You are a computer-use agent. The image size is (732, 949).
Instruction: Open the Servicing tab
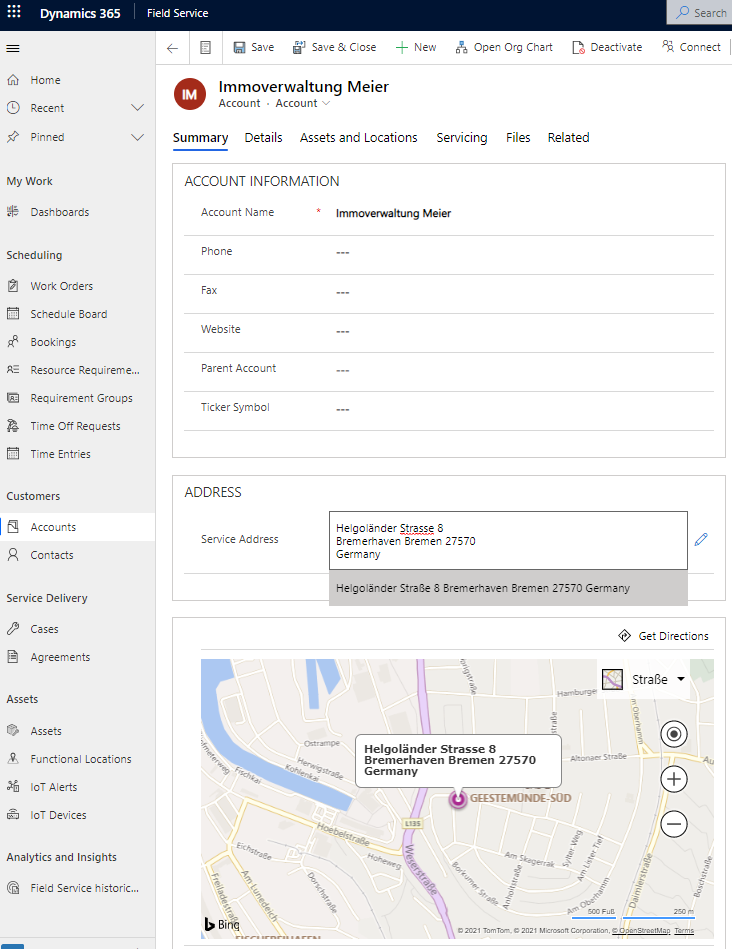(x=461, y=138)
